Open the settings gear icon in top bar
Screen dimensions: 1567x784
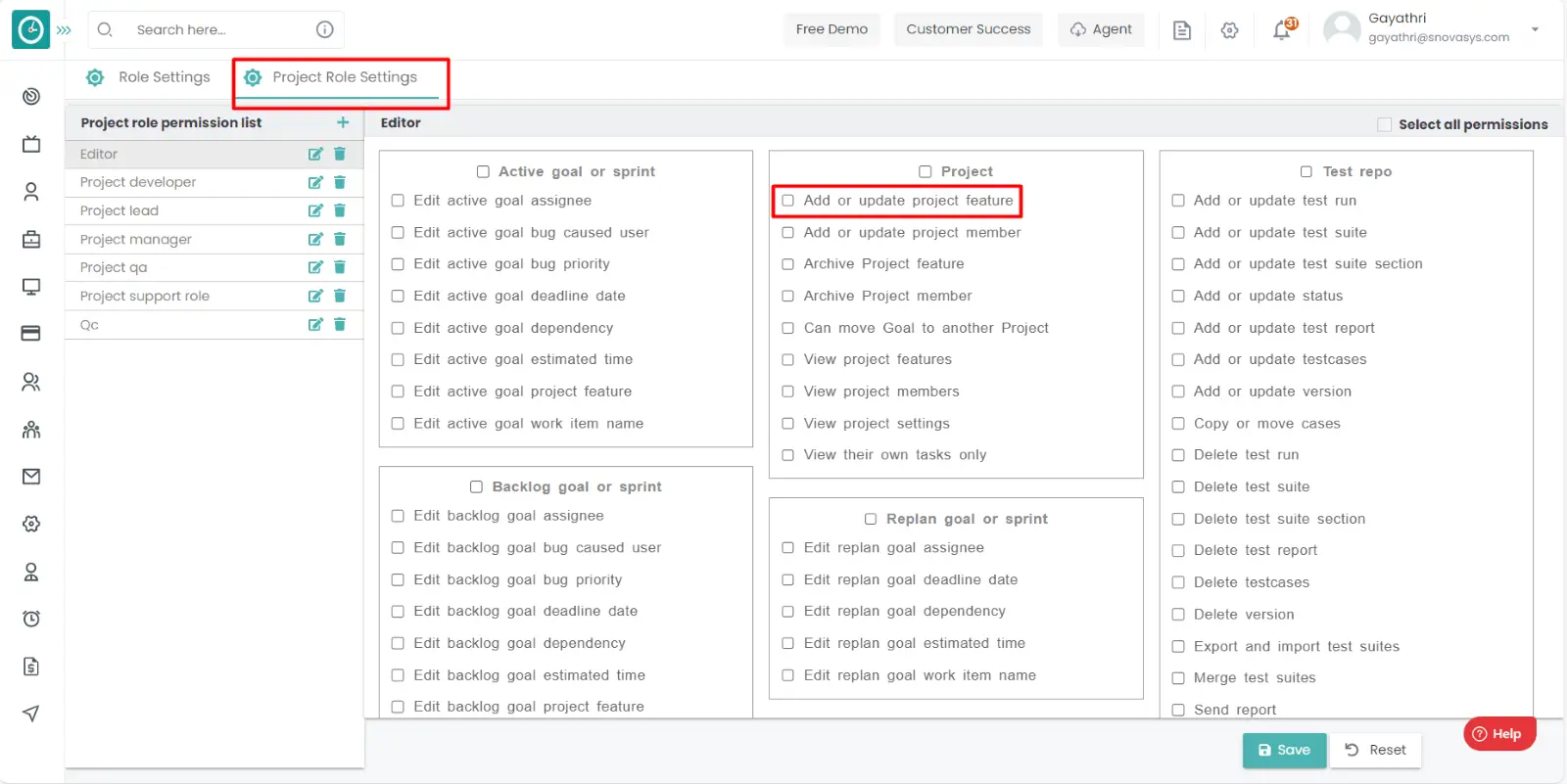[1230, 30]
